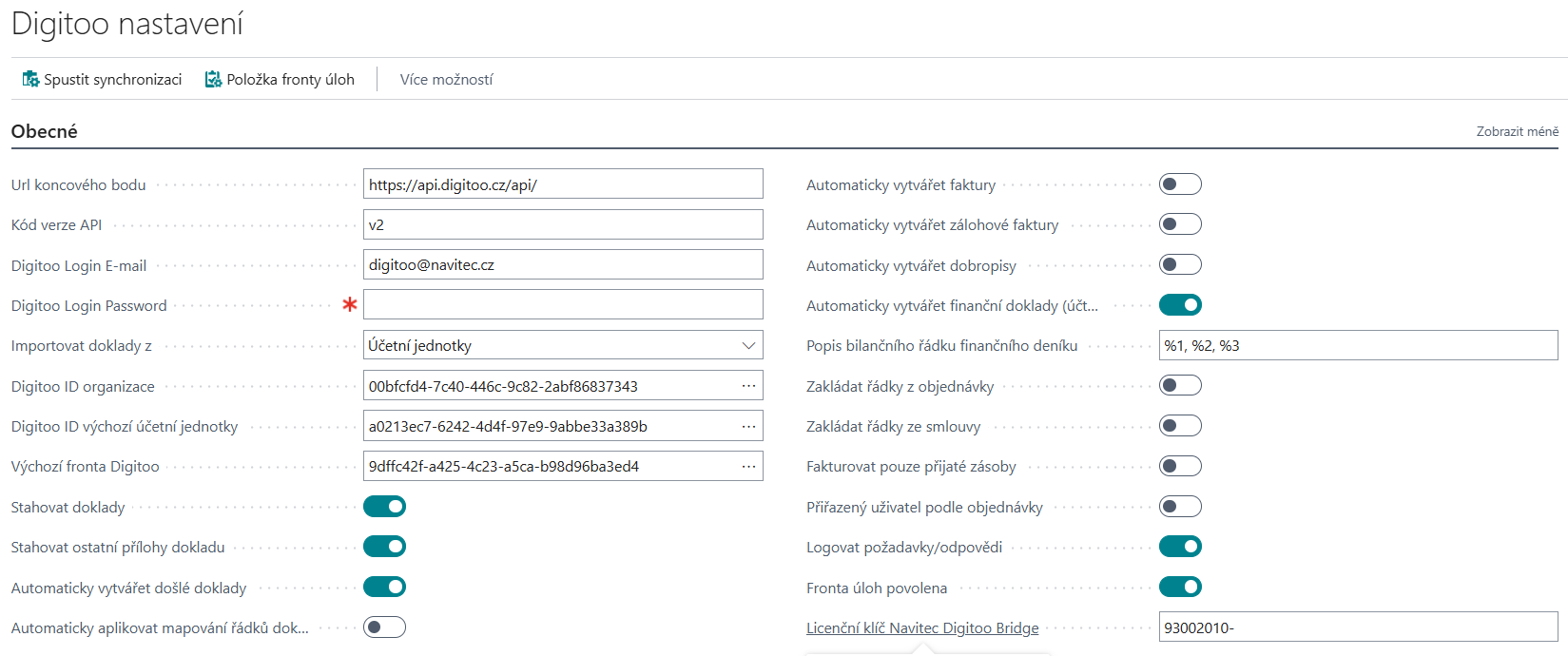1568x656 pixels.
Task: Collapse the Obecné section header
Action: coord(45,131)
